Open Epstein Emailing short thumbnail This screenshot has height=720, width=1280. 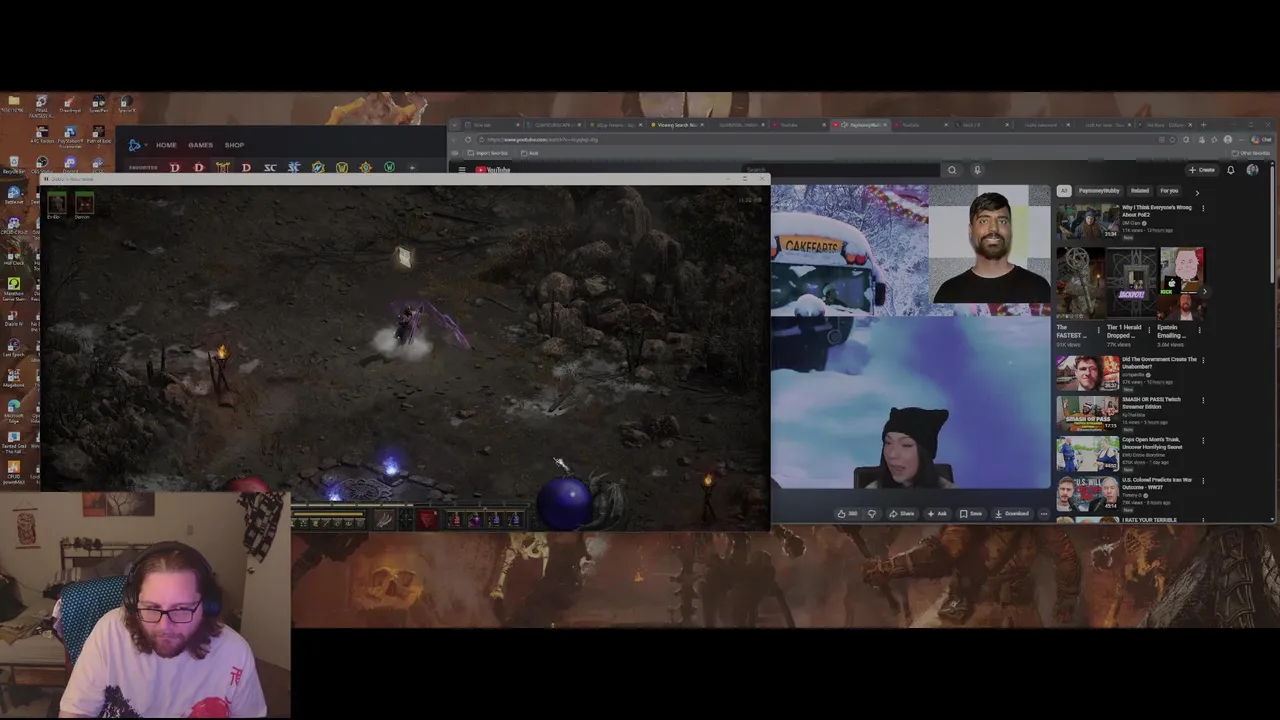pos(1182,283)
